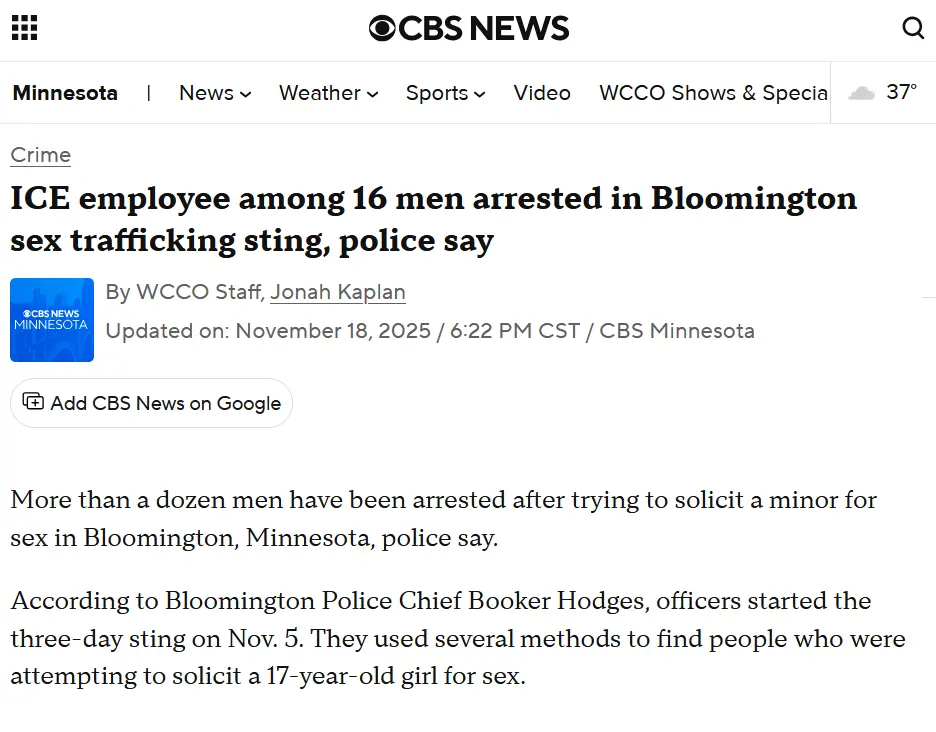The image size is (936, 732).
Task: Open WCCO Shows & Specials menu item
Action: [x=713, y=93]
